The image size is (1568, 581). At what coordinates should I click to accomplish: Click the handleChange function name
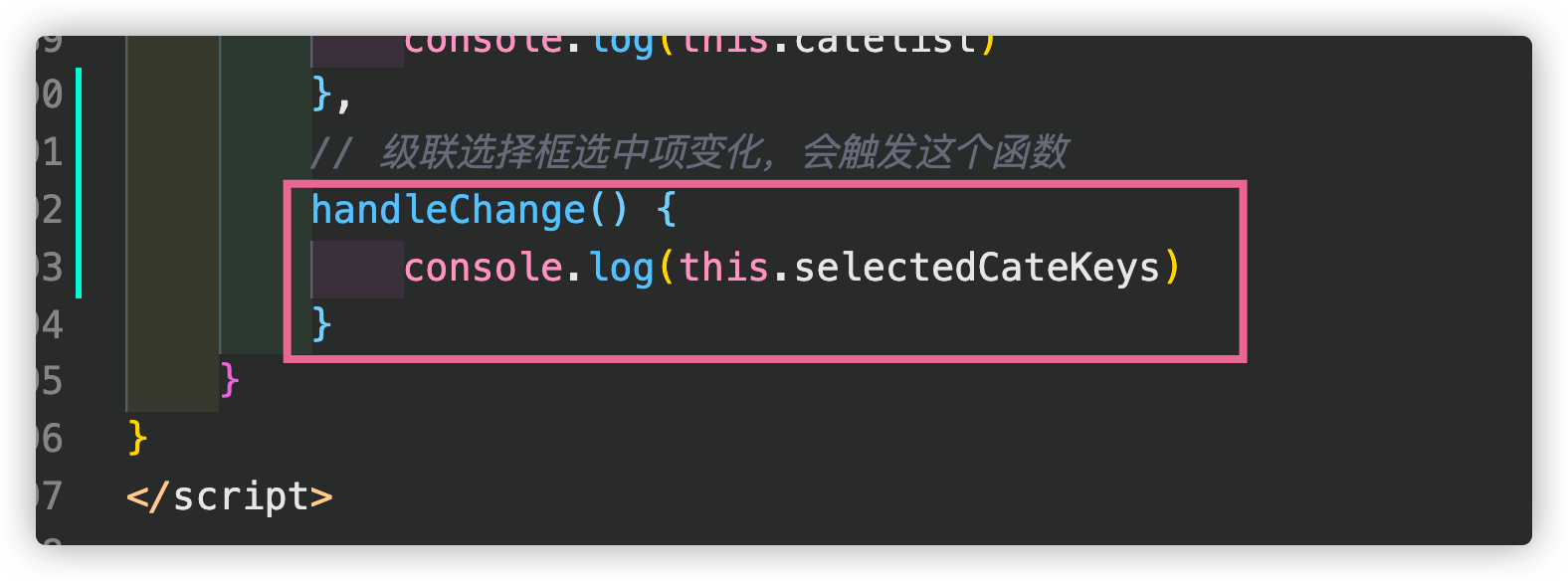[x=449, y=210]
